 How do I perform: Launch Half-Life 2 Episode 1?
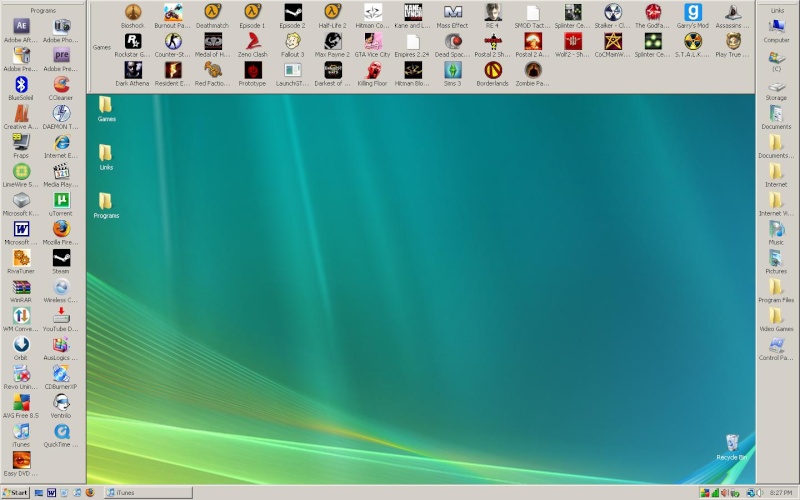coord(253,15)
